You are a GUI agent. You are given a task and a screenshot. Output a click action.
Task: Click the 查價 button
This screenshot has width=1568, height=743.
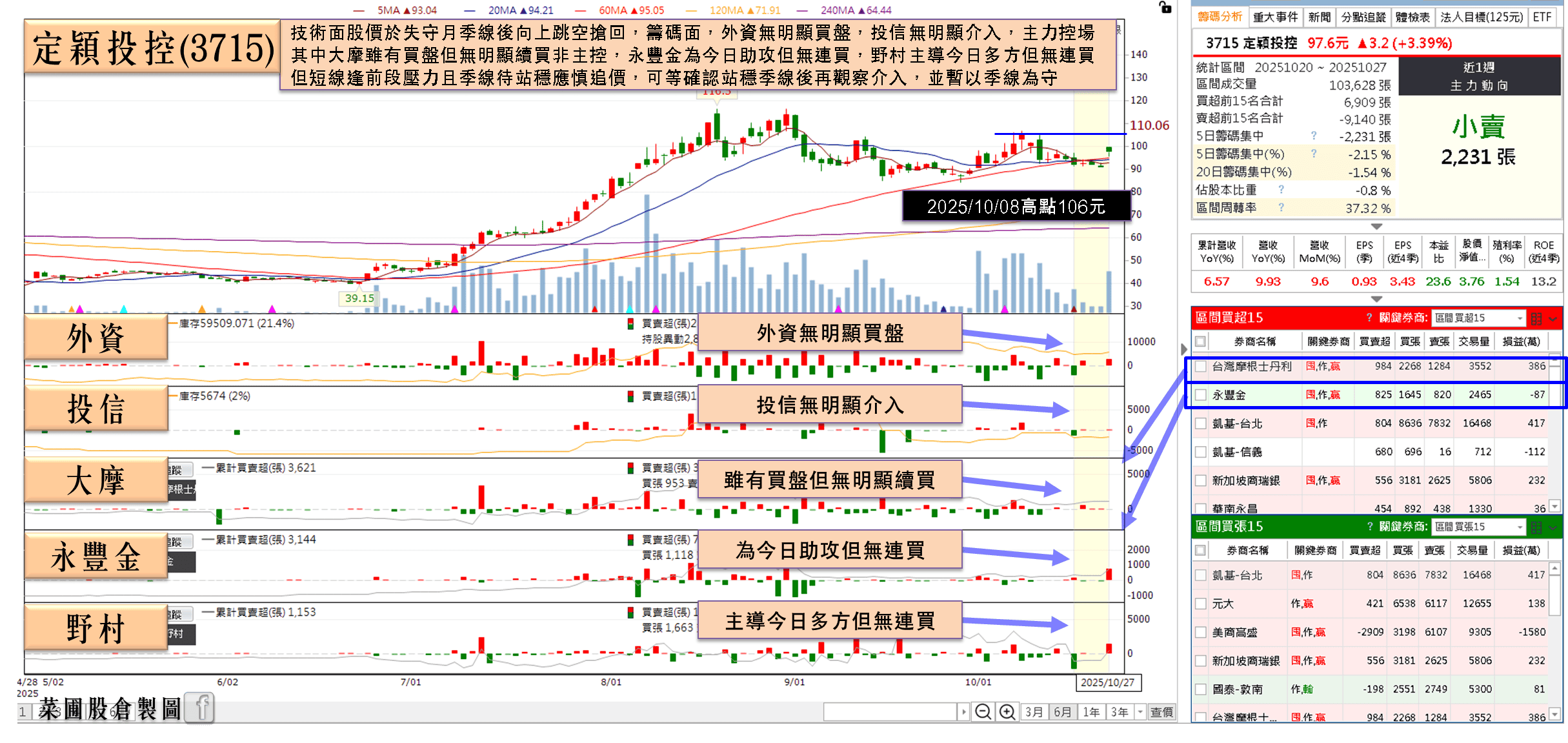(1162, 711)
